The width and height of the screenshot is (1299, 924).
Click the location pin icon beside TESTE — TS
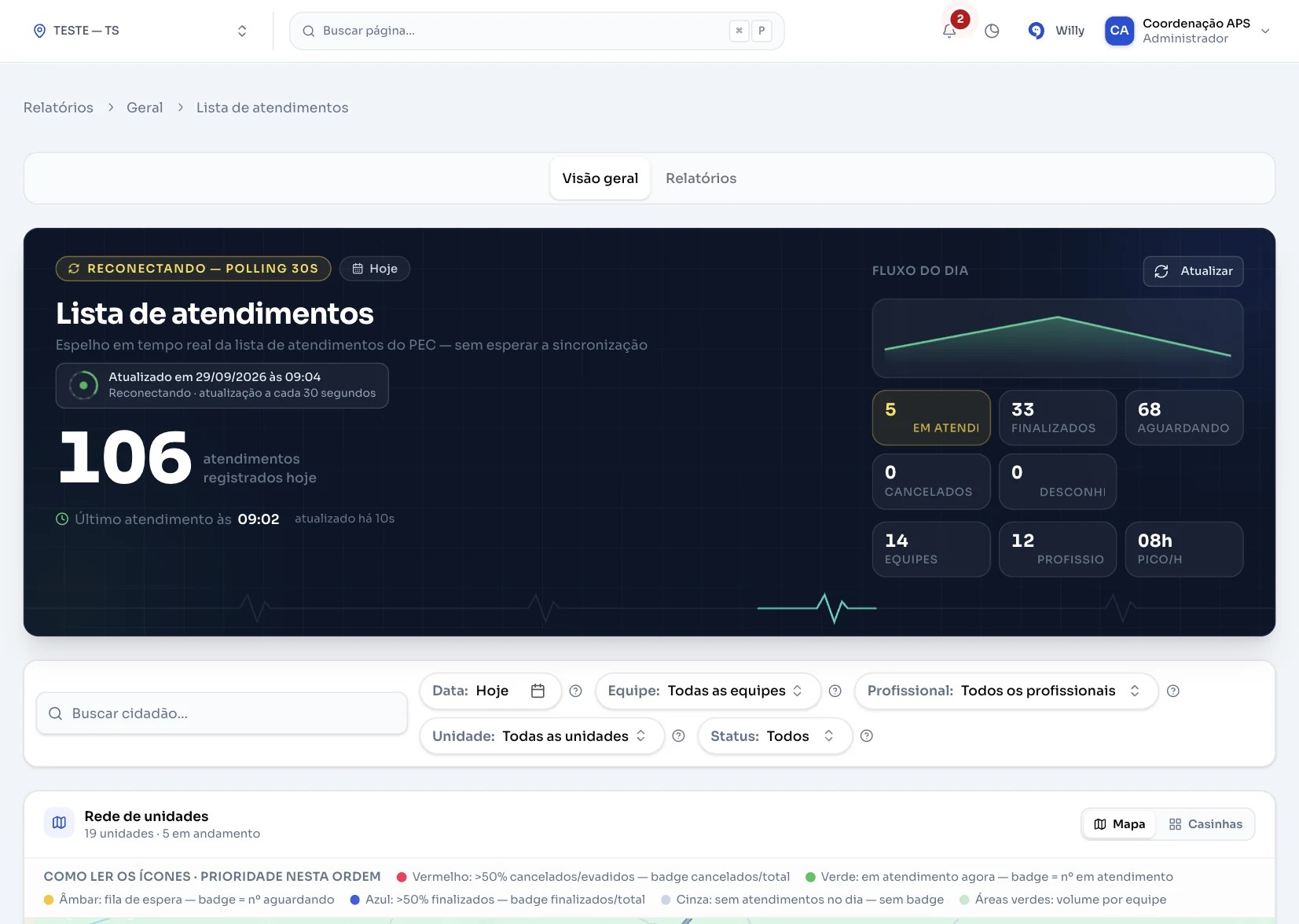point(39,31)
